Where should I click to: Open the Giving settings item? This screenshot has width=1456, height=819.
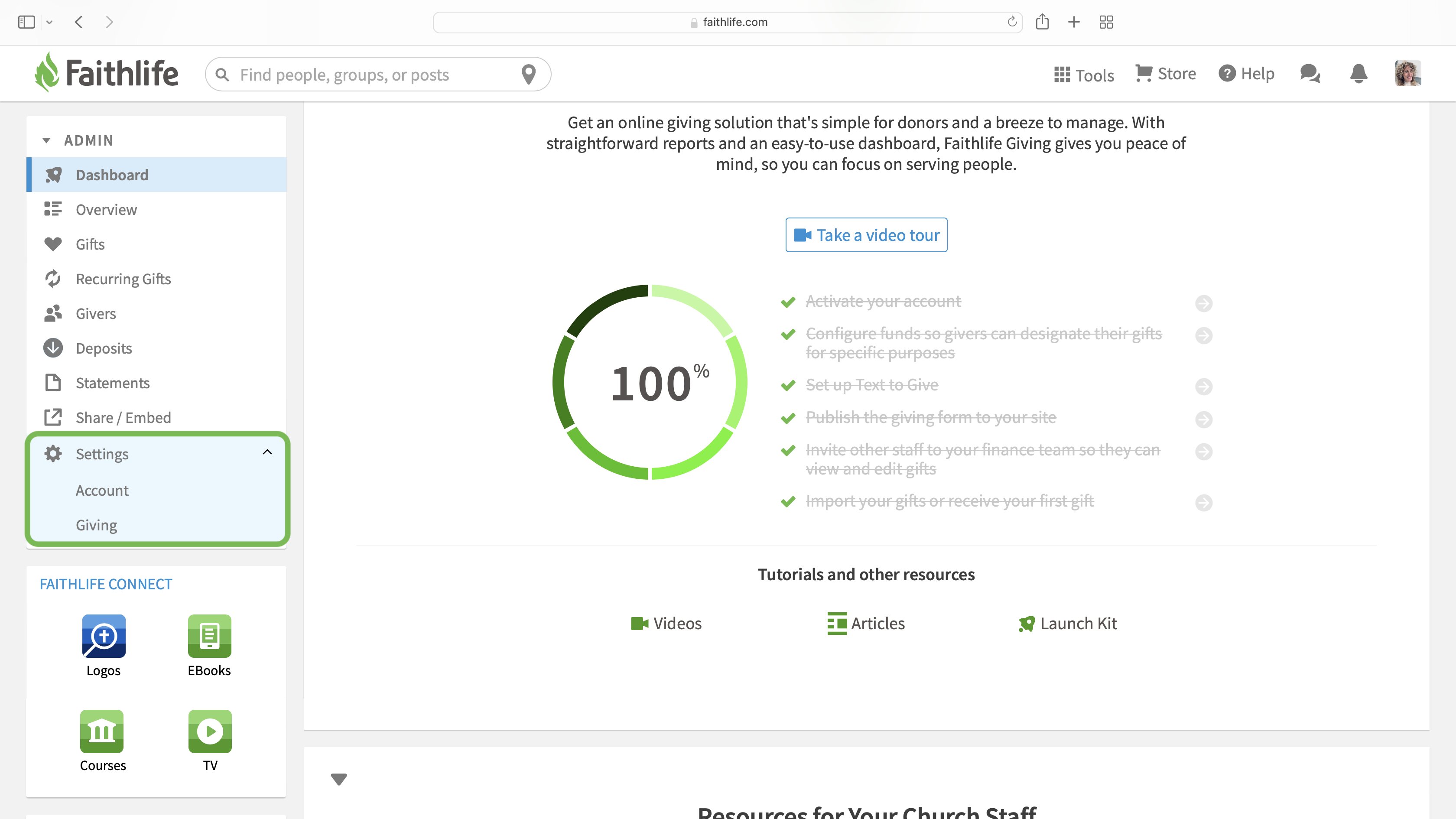(96, 525)
